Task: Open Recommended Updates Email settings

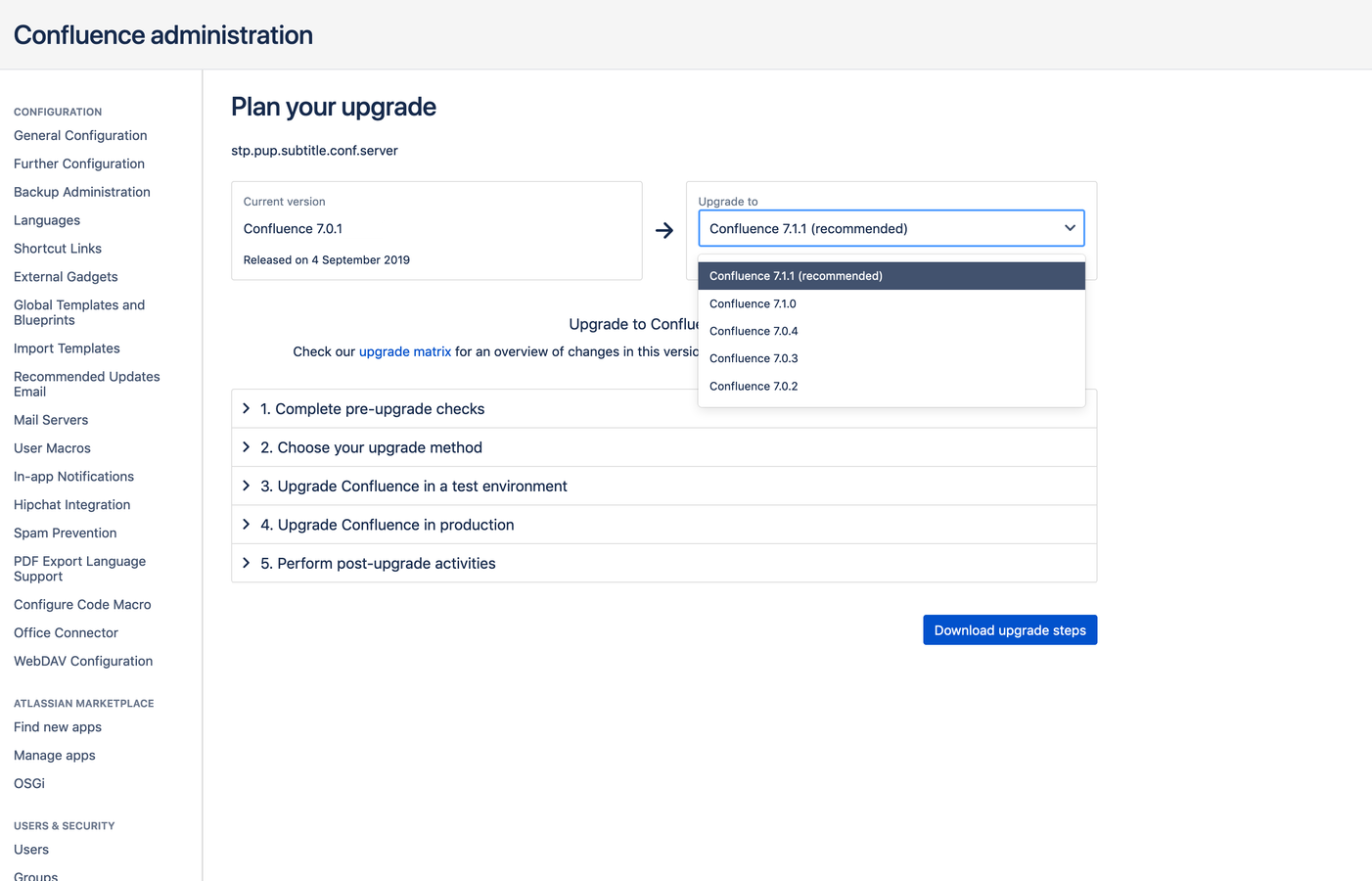Action: pyautogui.click(x=87, y=384)
